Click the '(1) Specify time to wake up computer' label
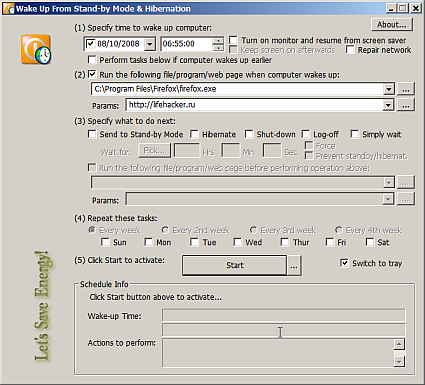 pyautogui.click(x=143, y=28)
